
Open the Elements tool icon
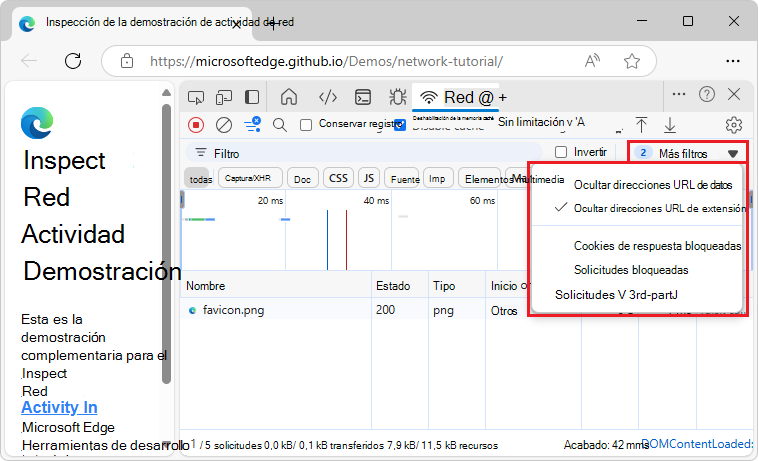(x=328, y=97)
